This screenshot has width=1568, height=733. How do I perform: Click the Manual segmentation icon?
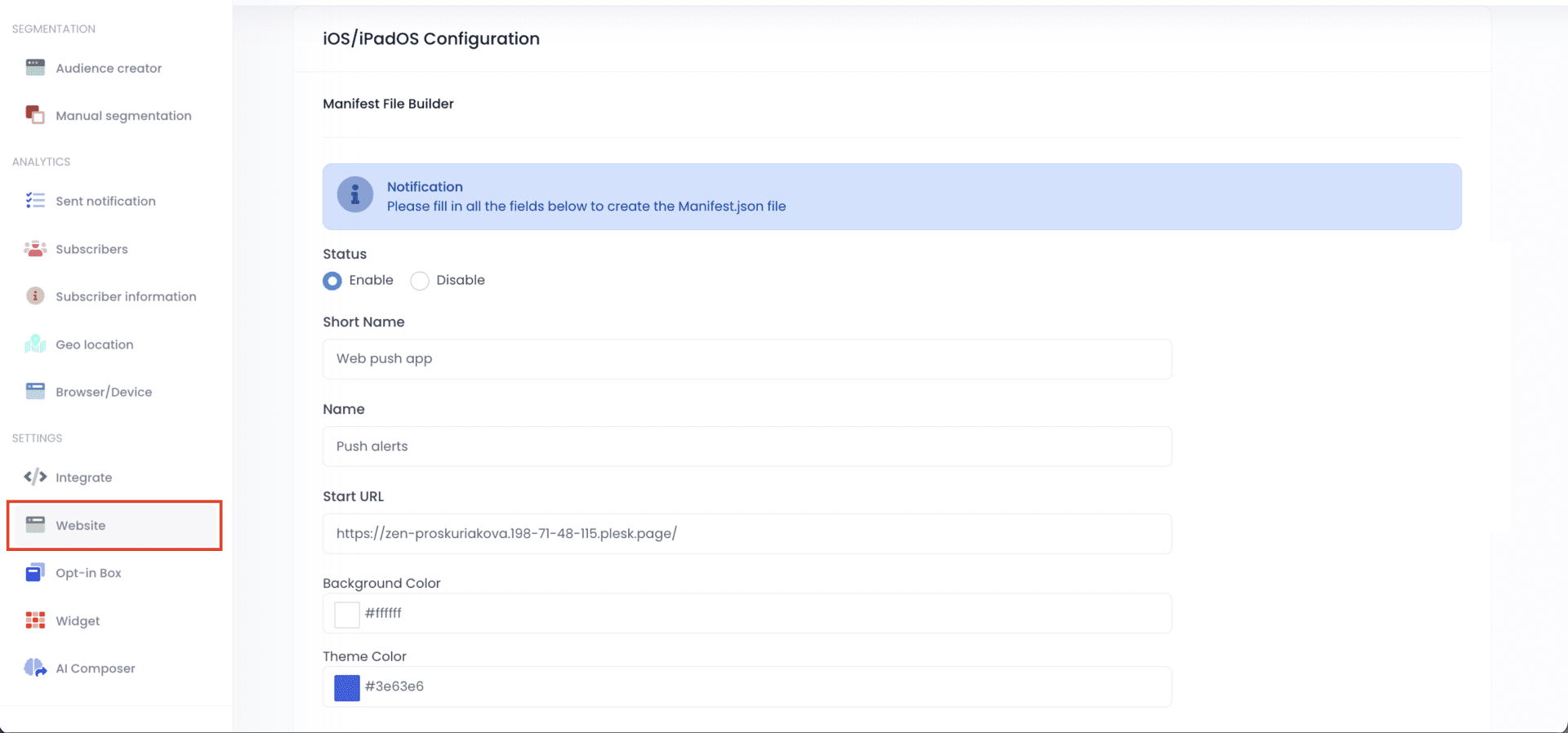[35, 115]
